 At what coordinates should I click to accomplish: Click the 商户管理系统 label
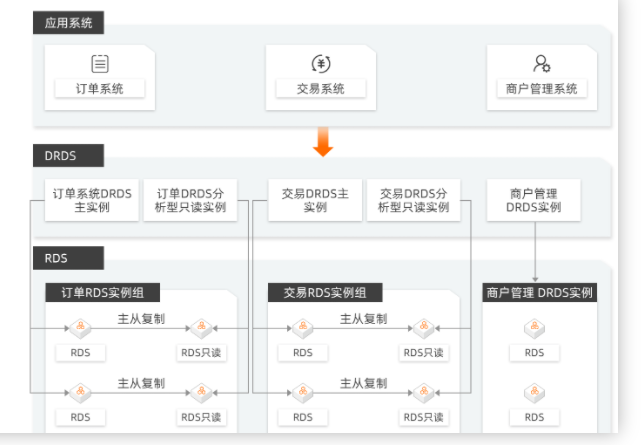[x=542, y=89]
